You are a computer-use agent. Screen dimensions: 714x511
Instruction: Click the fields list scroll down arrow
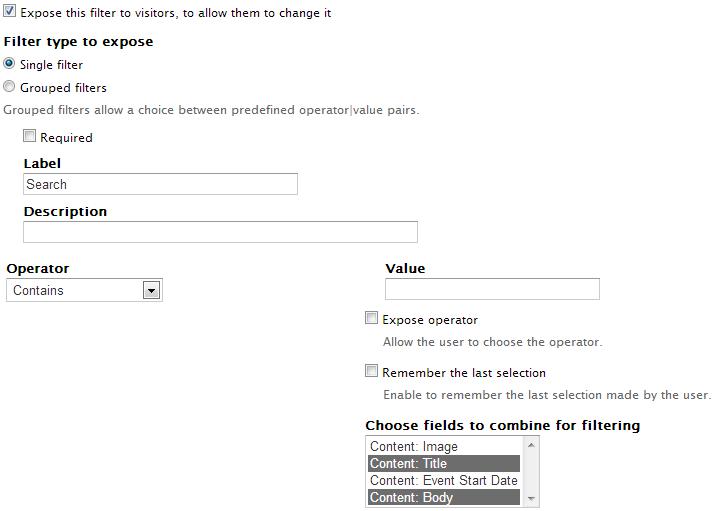point(531,499)
